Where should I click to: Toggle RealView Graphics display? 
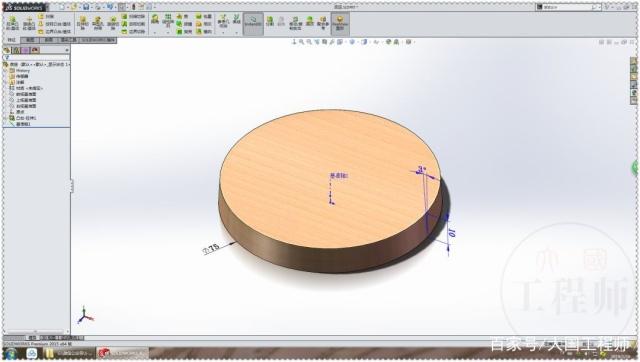click(x=340, y=23)
